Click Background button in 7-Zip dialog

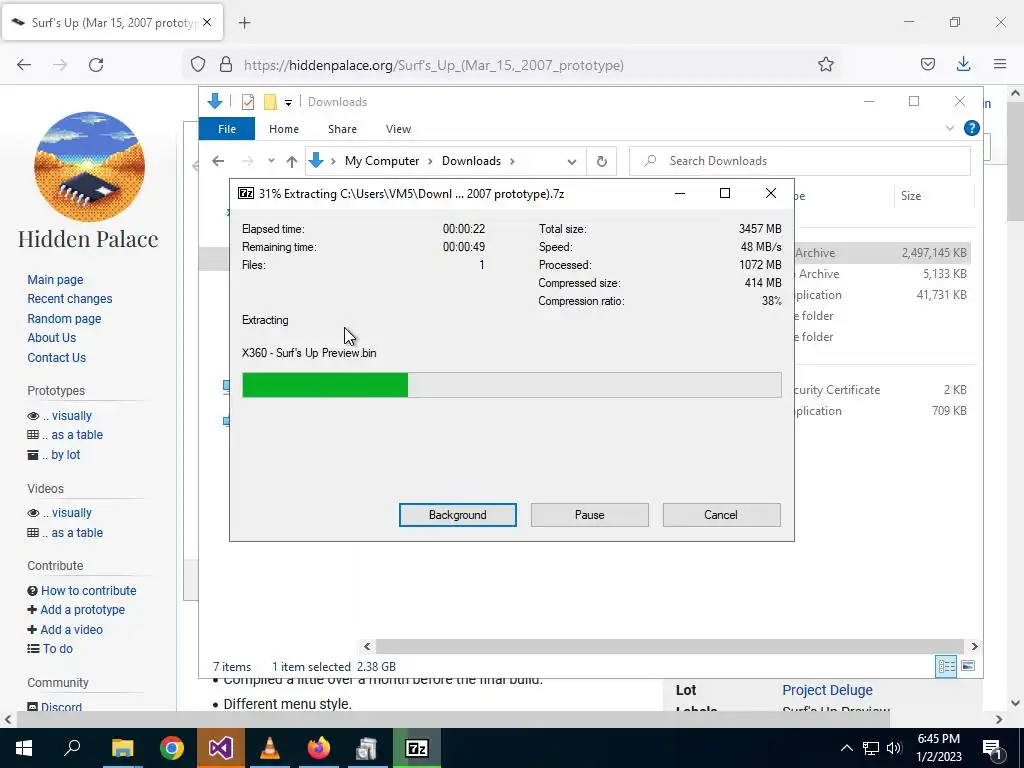tap(458, 515)
